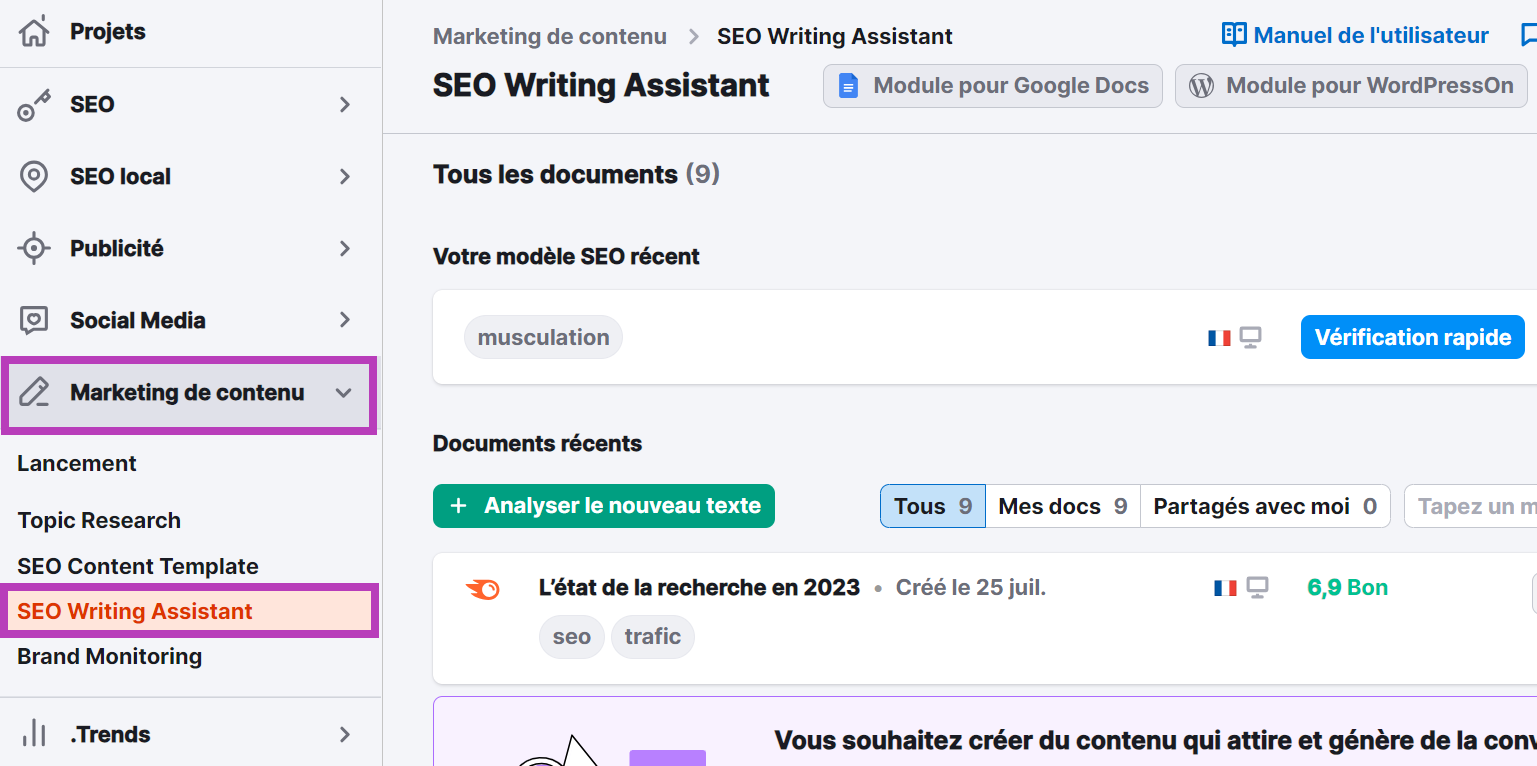
Task: Open Brand Monitoring in the sidebar
Action: pyautogui.click(x=110, y=657)
